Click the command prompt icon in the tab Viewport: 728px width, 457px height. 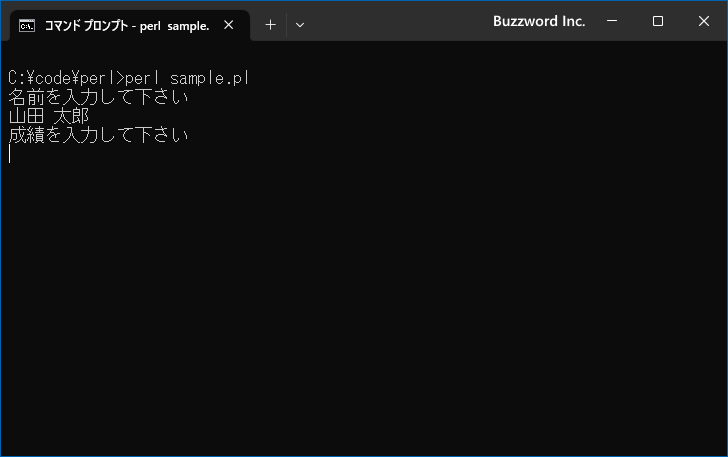26,26
